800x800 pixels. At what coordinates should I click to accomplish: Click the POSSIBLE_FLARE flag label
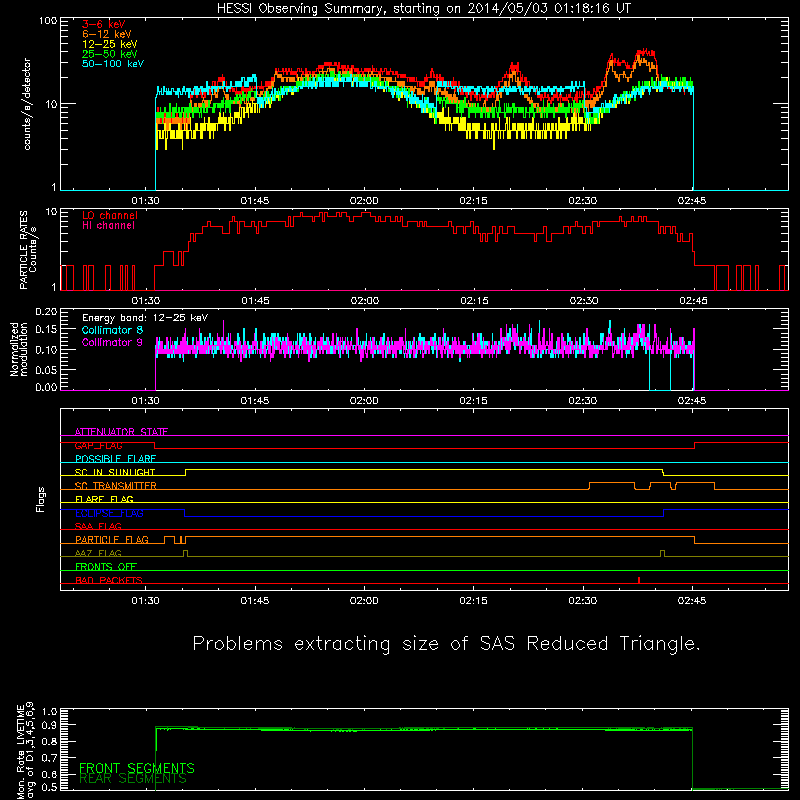click(x=115, y=459)
